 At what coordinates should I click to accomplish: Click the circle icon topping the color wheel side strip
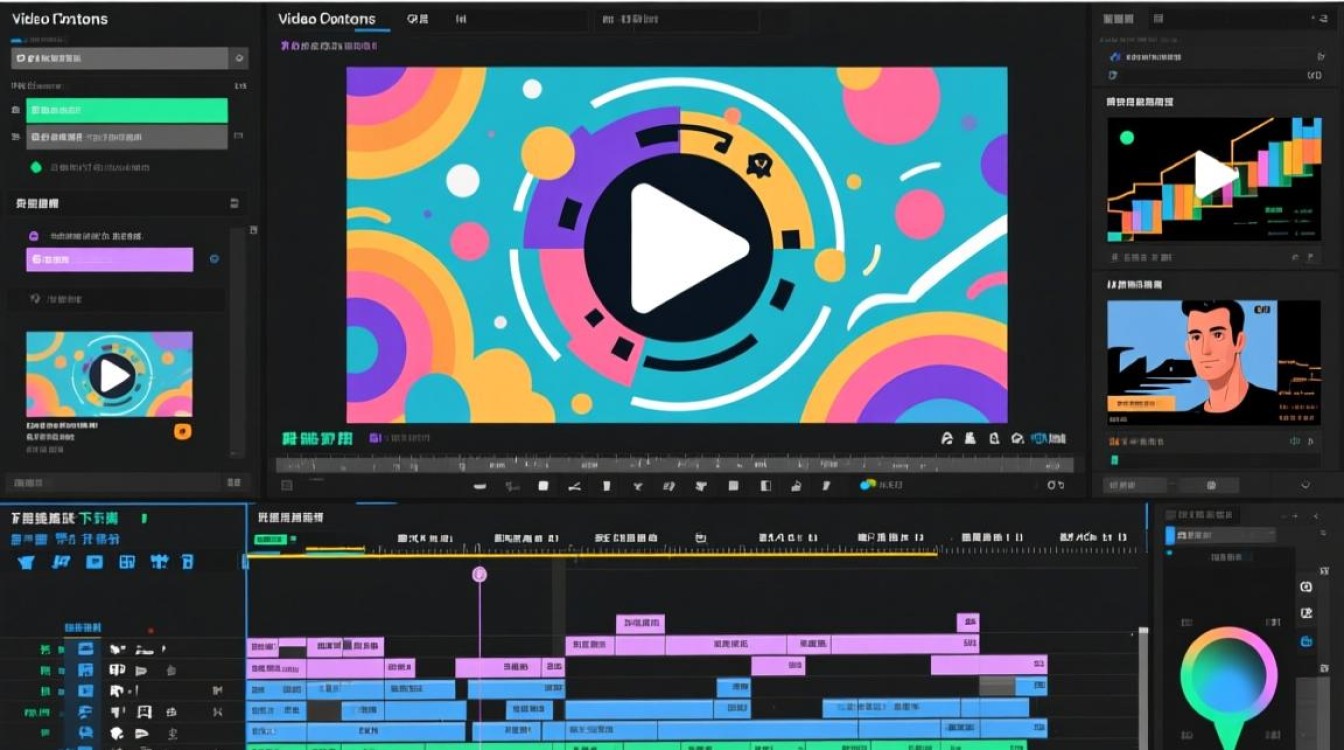(x=1306, y=587)
